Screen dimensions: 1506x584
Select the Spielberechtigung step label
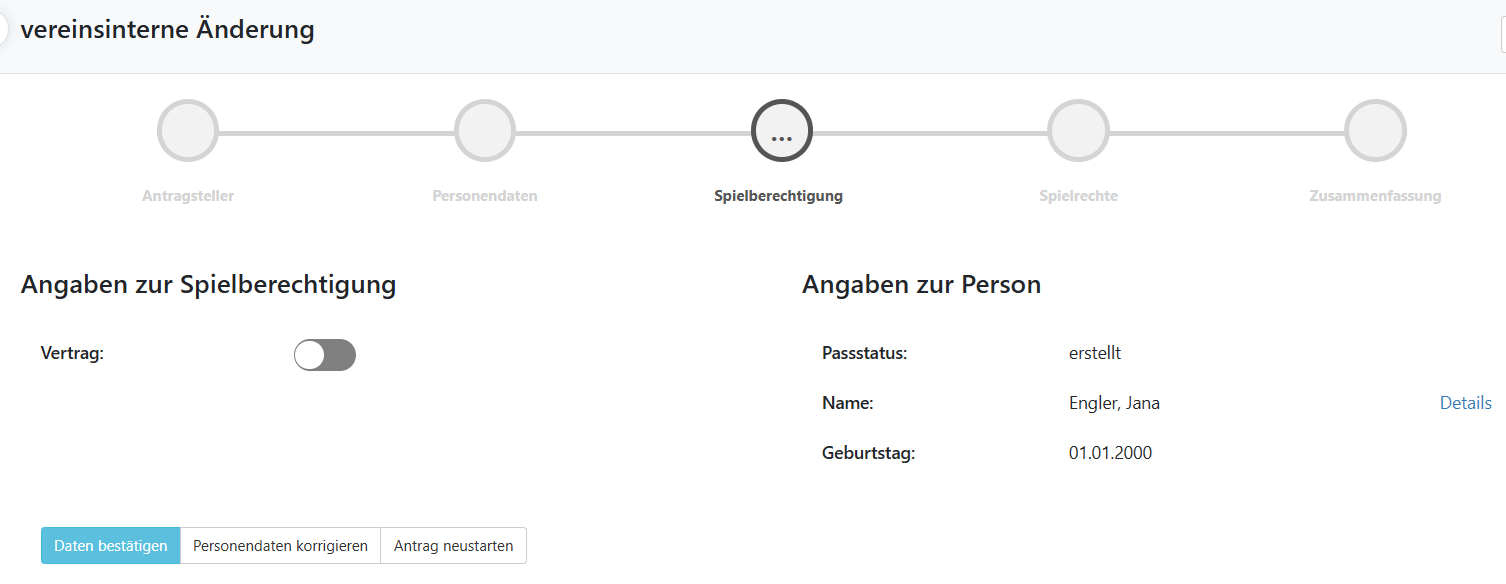pyautogui.click(x=778, y=196)
